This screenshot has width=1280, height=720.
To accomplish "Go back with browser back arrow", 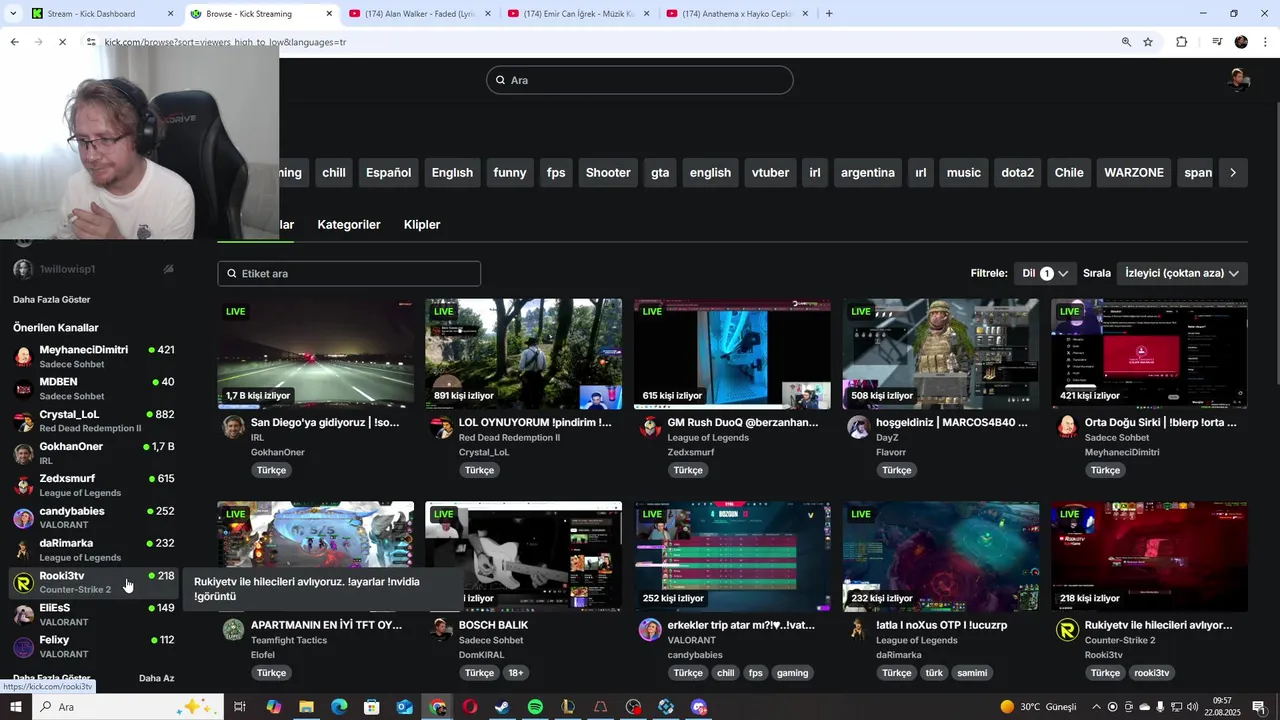I will tap(14, 42).
